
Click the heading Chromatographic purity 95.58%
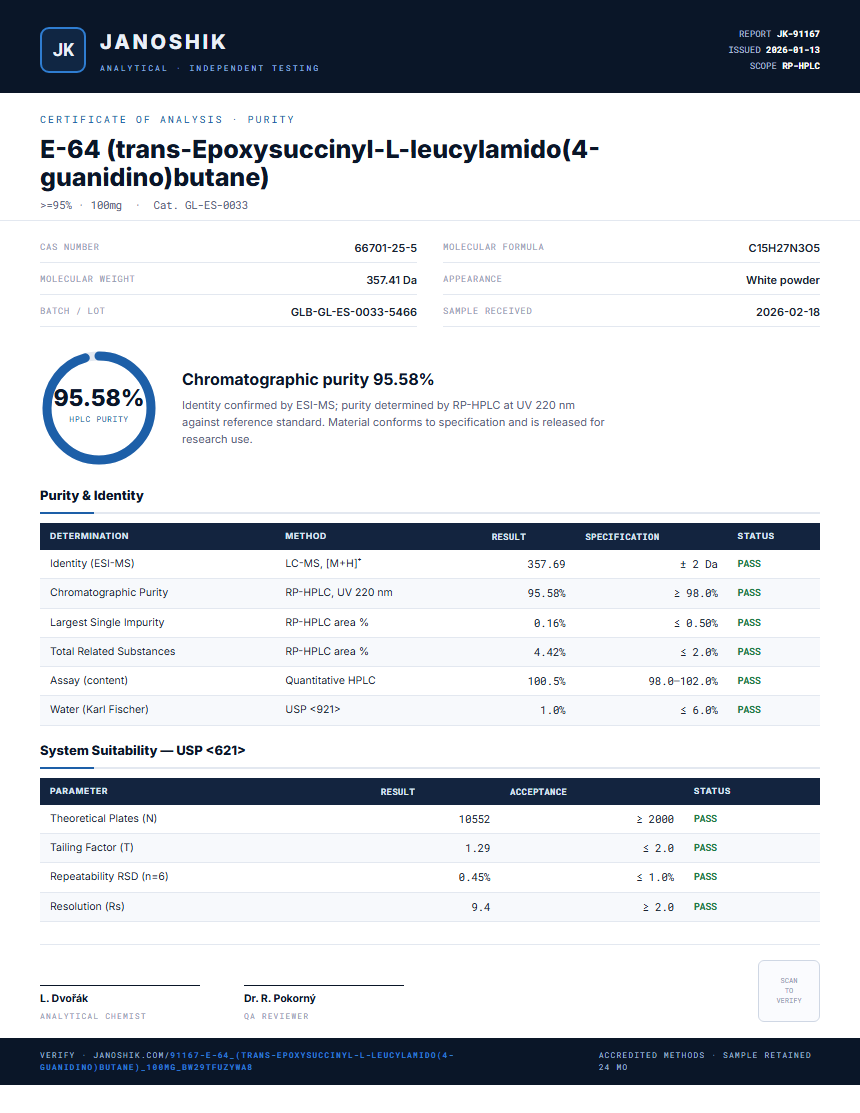click(x=308, y=380)
